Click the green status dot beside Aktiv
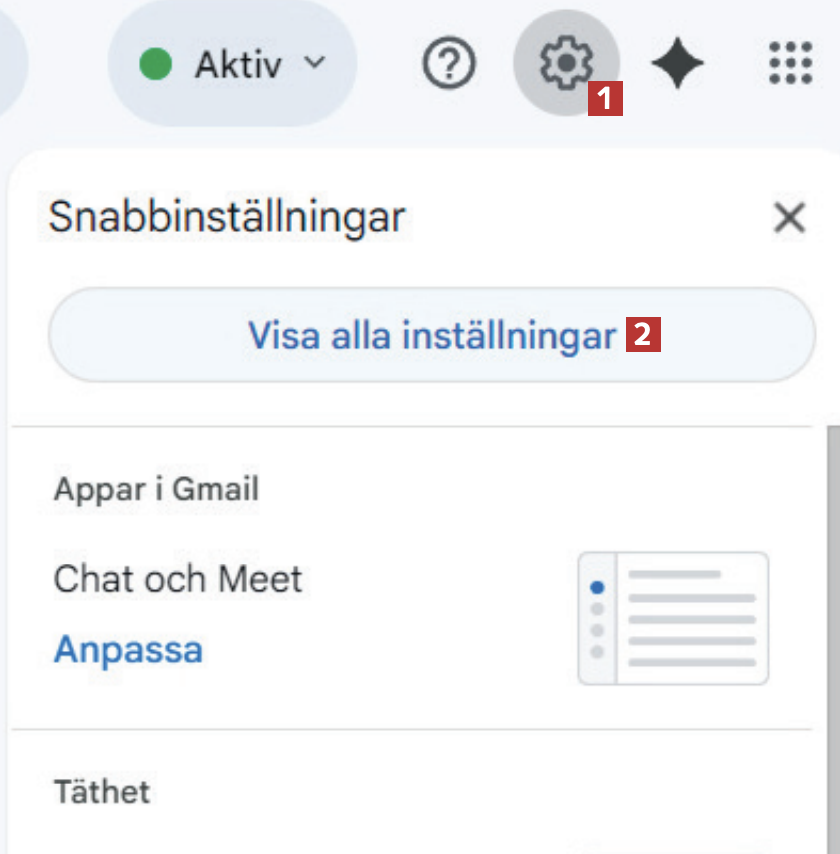Screen dimensions: 840x854 156,65
